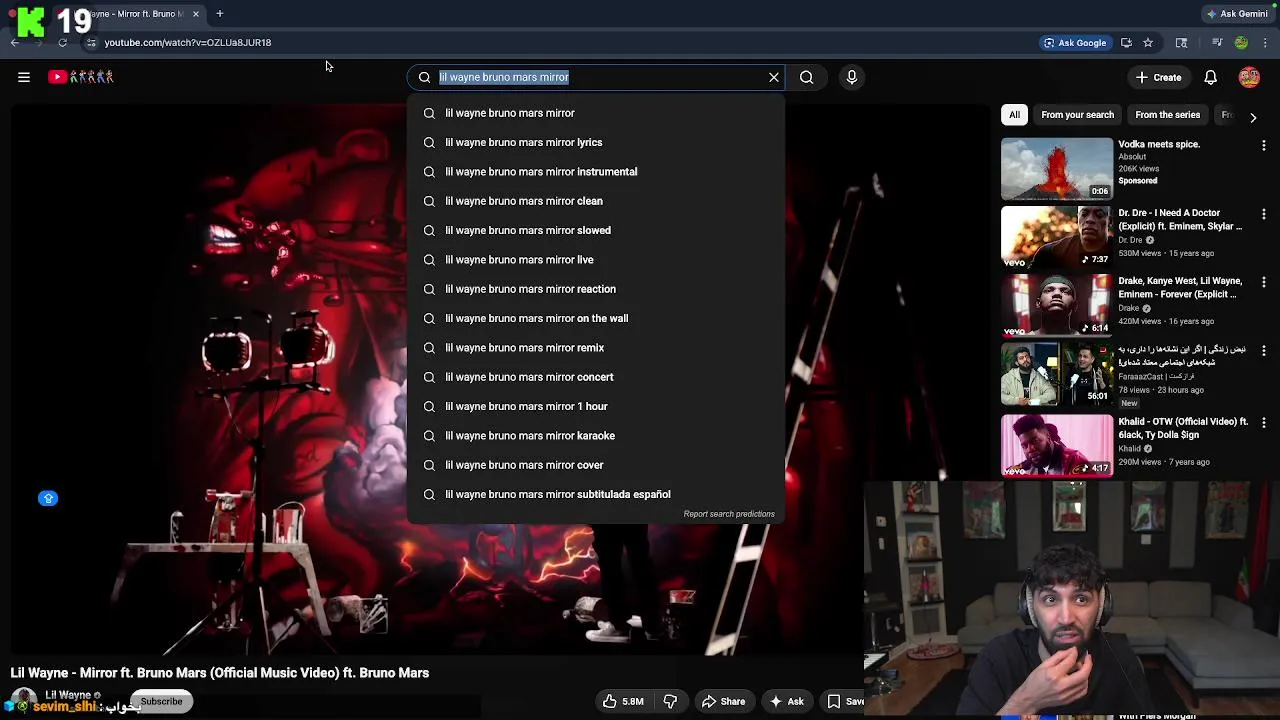Select suggestion ending in 'mirror clean'
This screenshot has height=720, width=1280.
596,201
